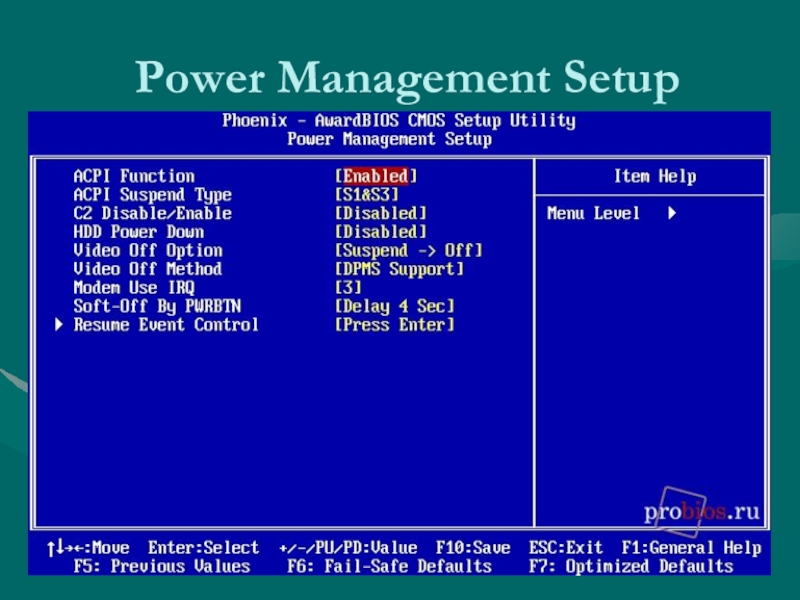Click the Menu Level arrow indicator
This screenshot has width=800, height=600.
coord(672,213)
